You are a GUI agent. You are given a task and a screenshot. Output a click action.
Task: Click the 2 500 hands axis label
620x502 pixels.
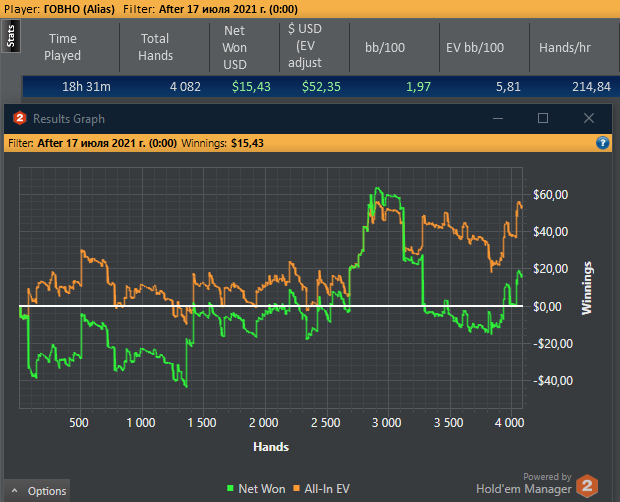click(325, 423)
